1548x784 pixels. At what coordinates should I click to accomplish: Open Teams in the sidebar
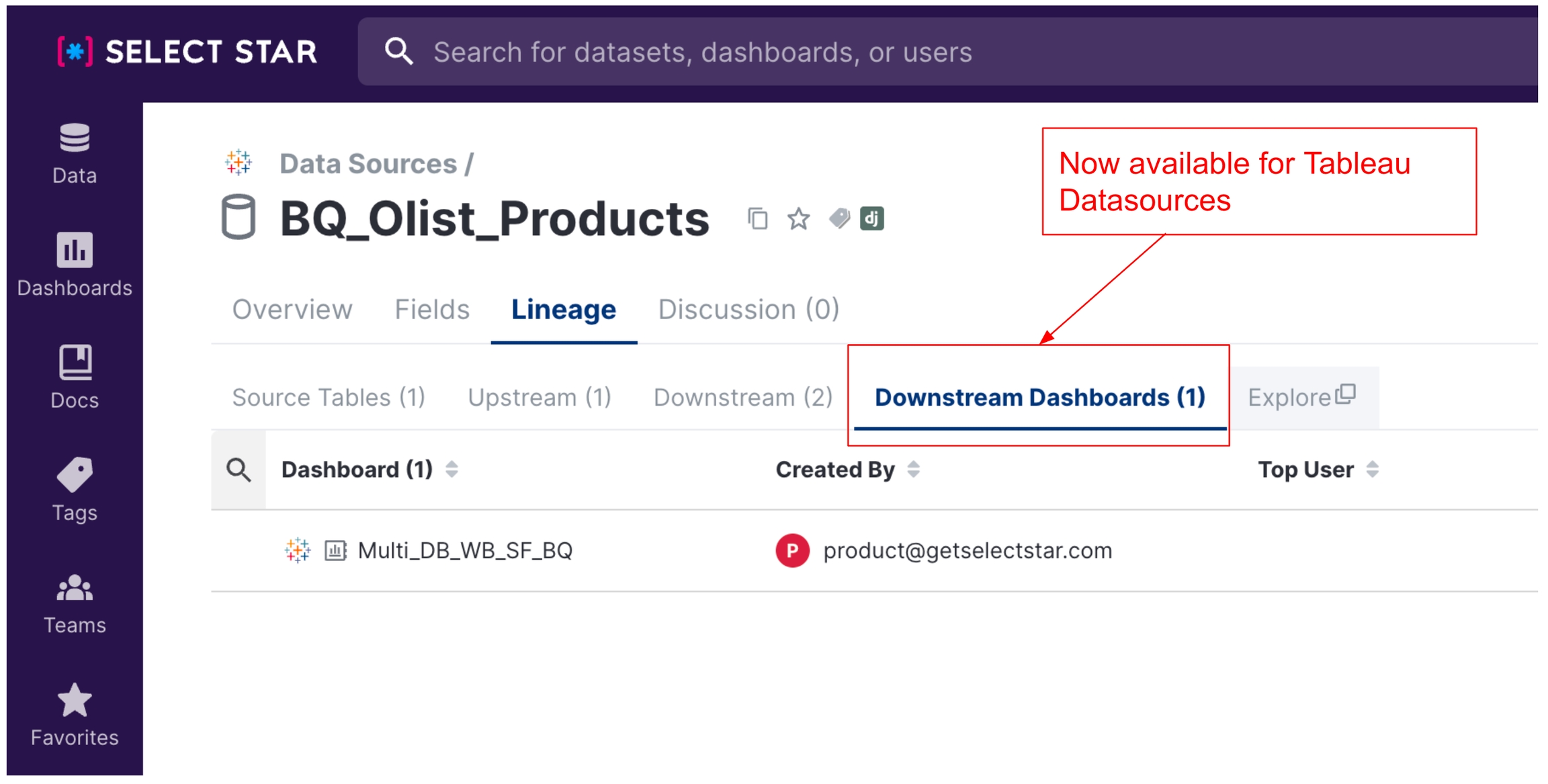(x=75, y=603)
